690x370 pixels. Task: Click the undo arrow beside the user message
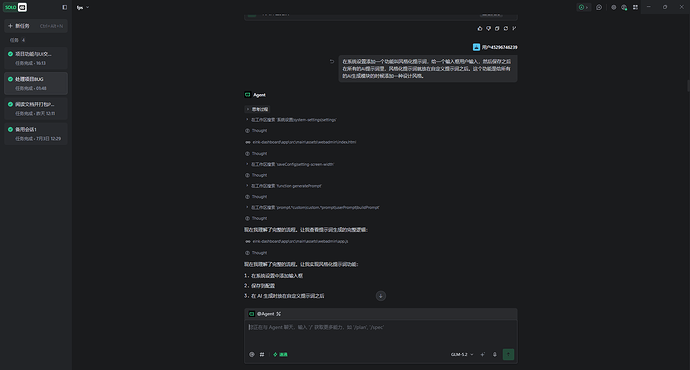[x=332, y=62]
